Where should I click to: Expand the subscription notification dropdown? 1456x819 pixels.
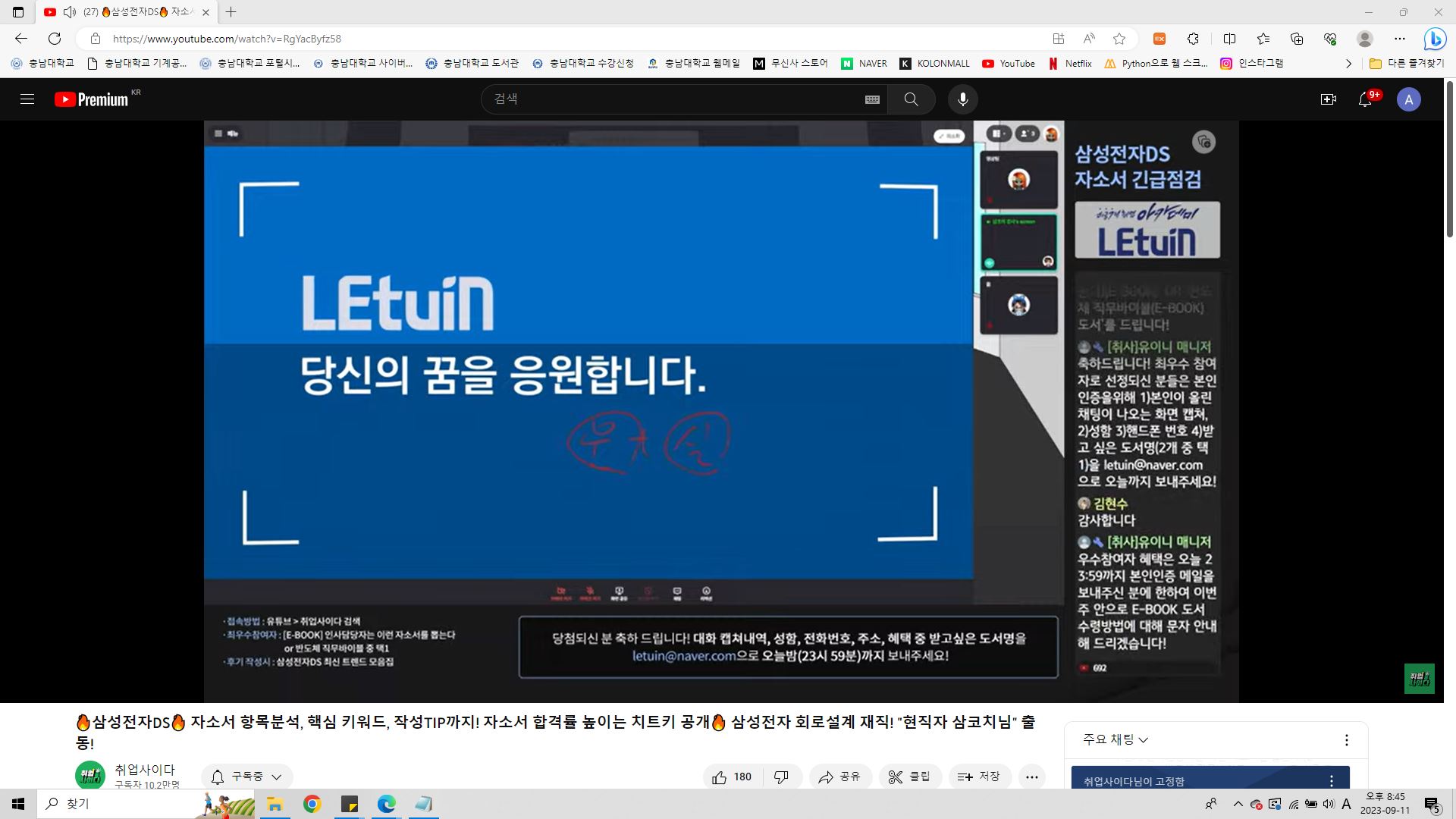[x=247, y=777]
